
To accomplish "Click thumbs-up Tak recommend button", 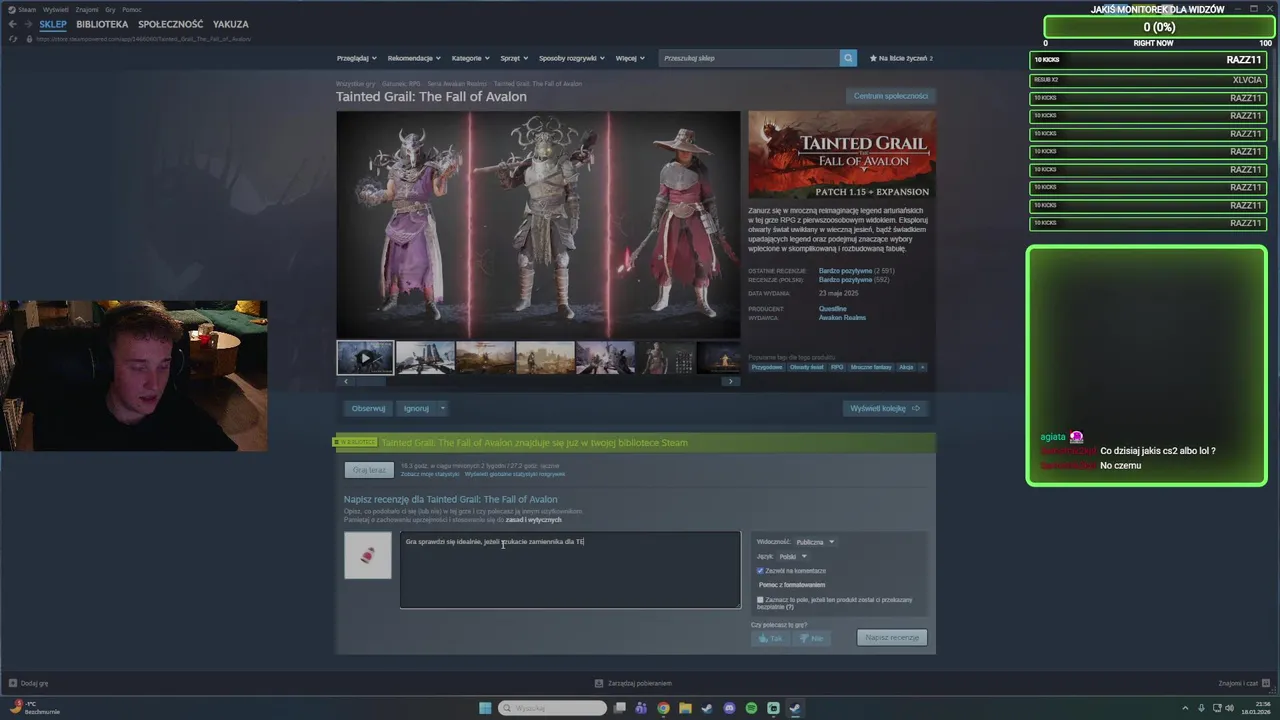I will pyautogui.click(x=770, y=638).
